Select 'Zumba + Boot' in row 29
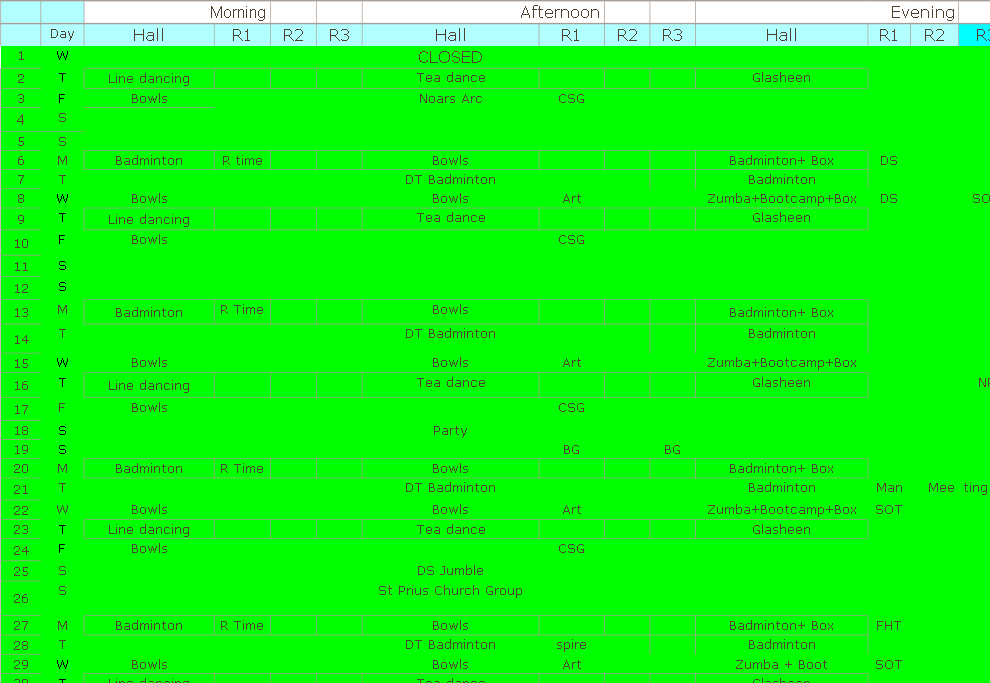This screenshot has height=683, width=990. [782, 665]
